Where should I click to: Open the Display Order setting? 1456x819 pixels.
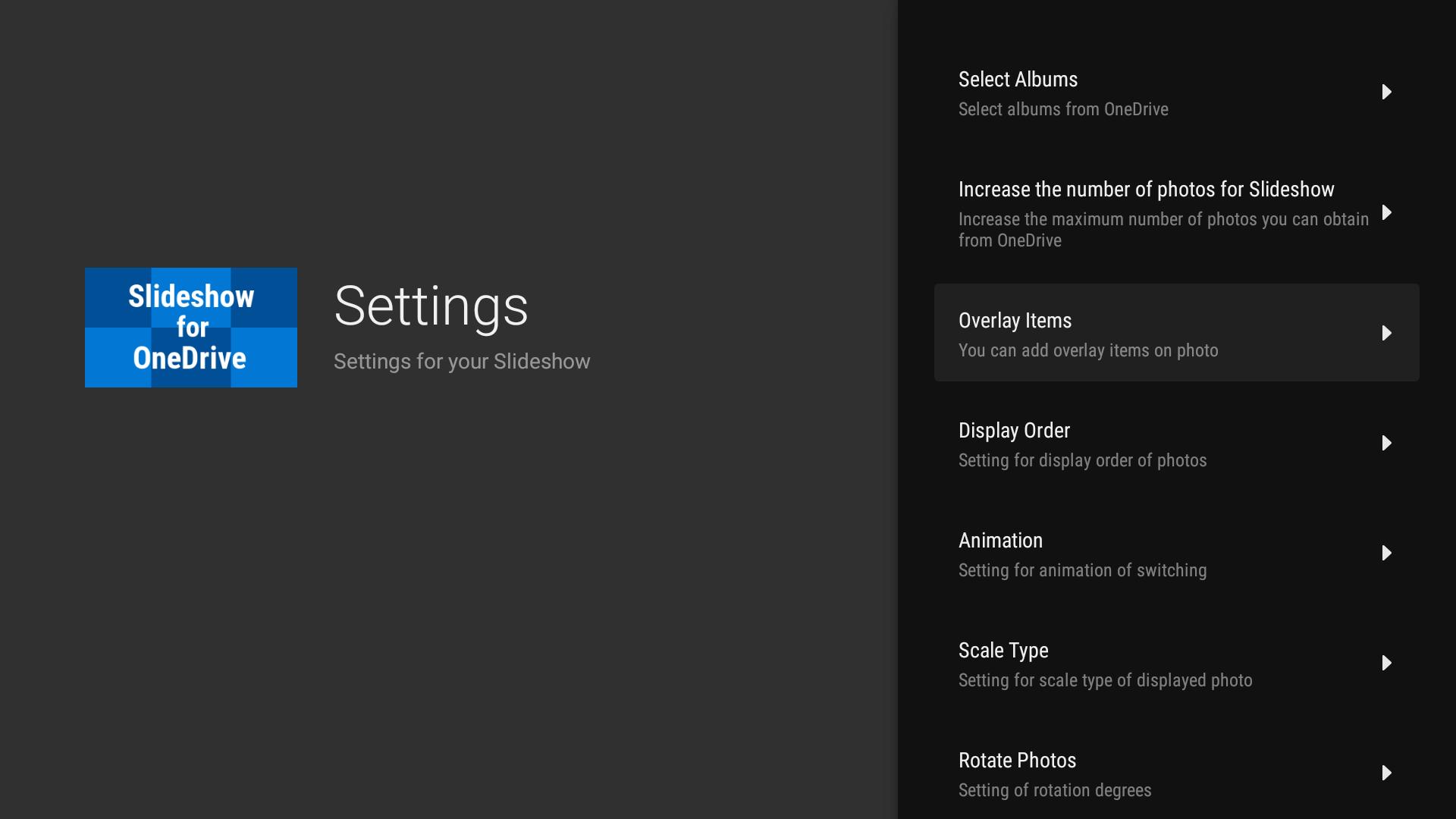(1176, 443)
